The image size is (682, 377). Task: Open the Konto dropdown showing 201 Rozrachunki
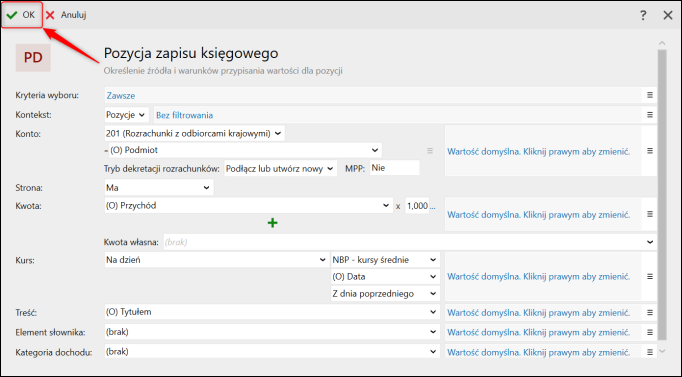[194, 133]
